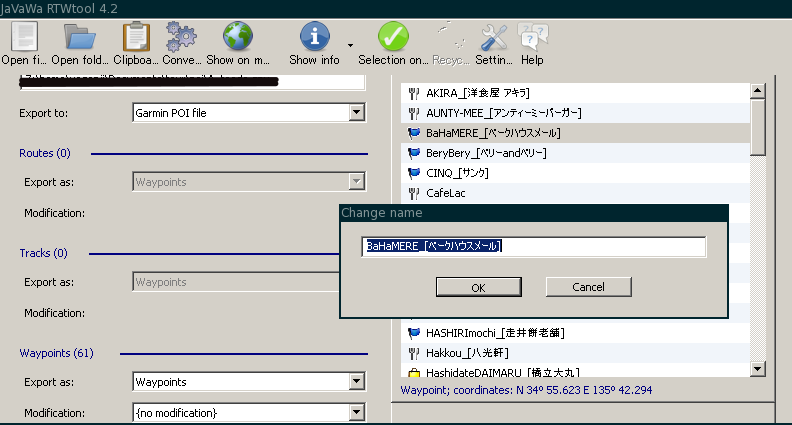Select the BeryBery waypoint row
This screenshot has width=792, height=425.
point(576,153)
